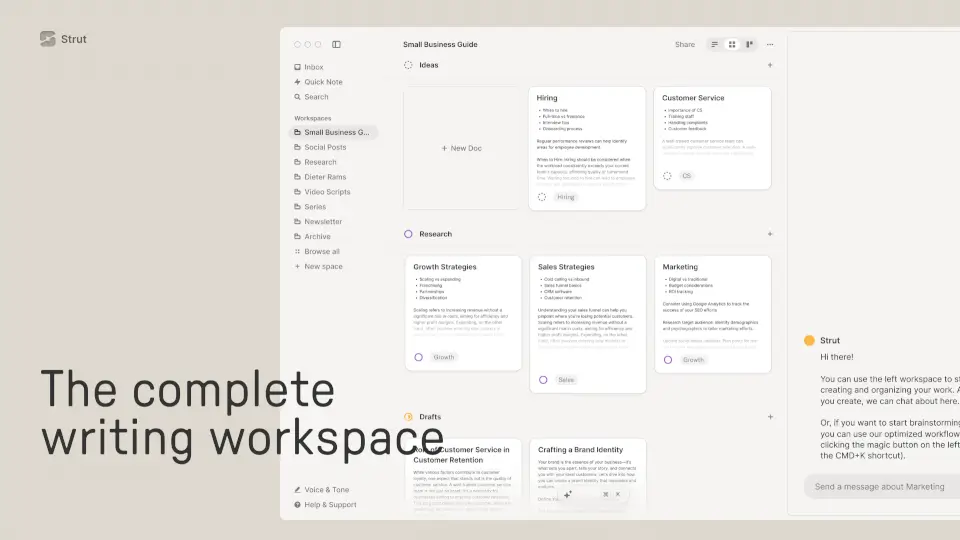Click plus icon beside Drafts section
This screenshot has width=960, height=540.
[770, 417]
